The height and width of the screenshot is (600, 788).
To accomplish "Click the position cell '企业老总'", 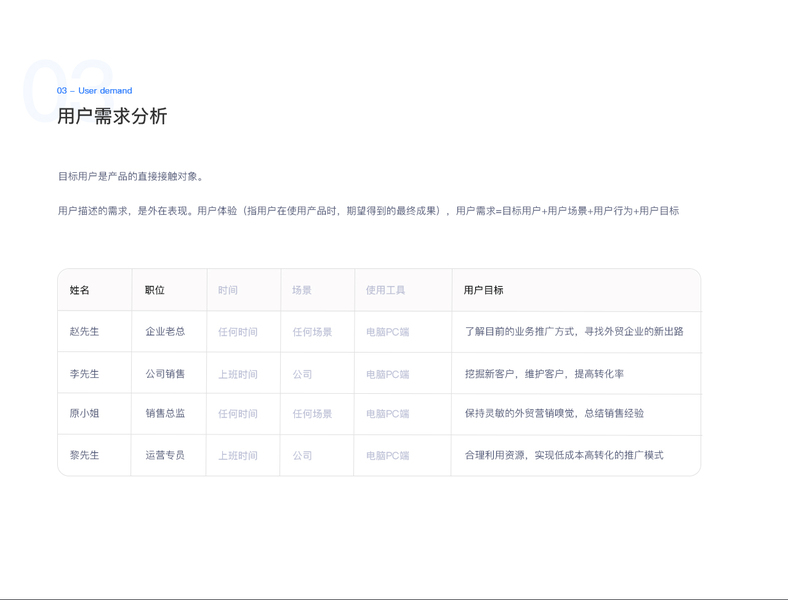I will (165, 332).
